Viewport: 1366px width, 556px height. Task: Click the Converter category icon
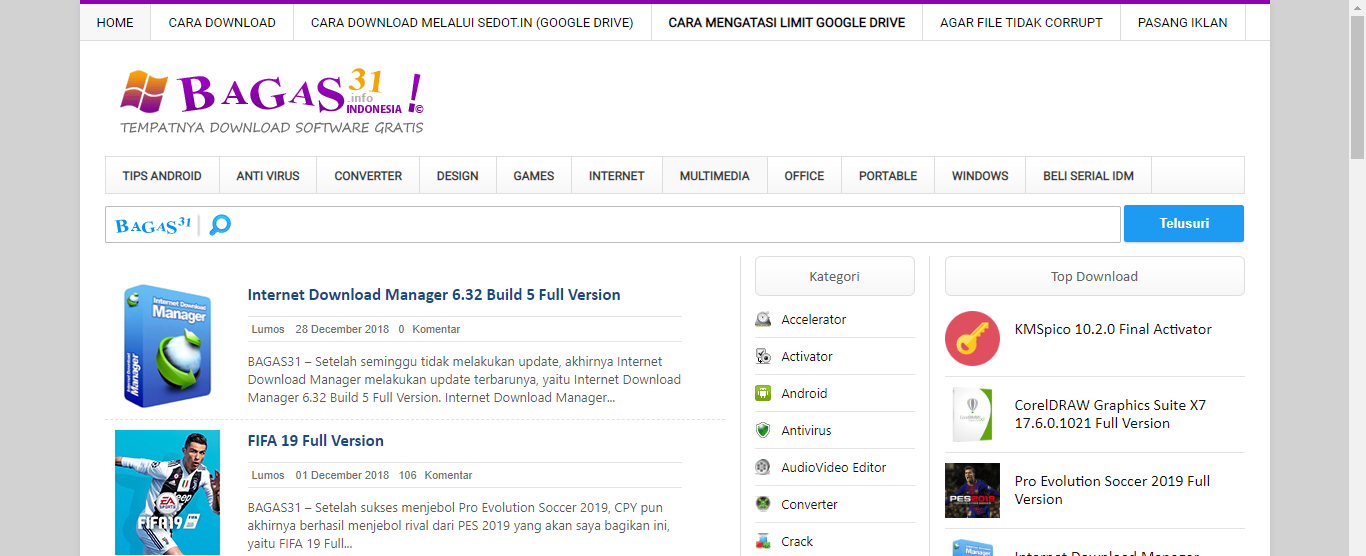pyautogui.click(x=763, y=504)
